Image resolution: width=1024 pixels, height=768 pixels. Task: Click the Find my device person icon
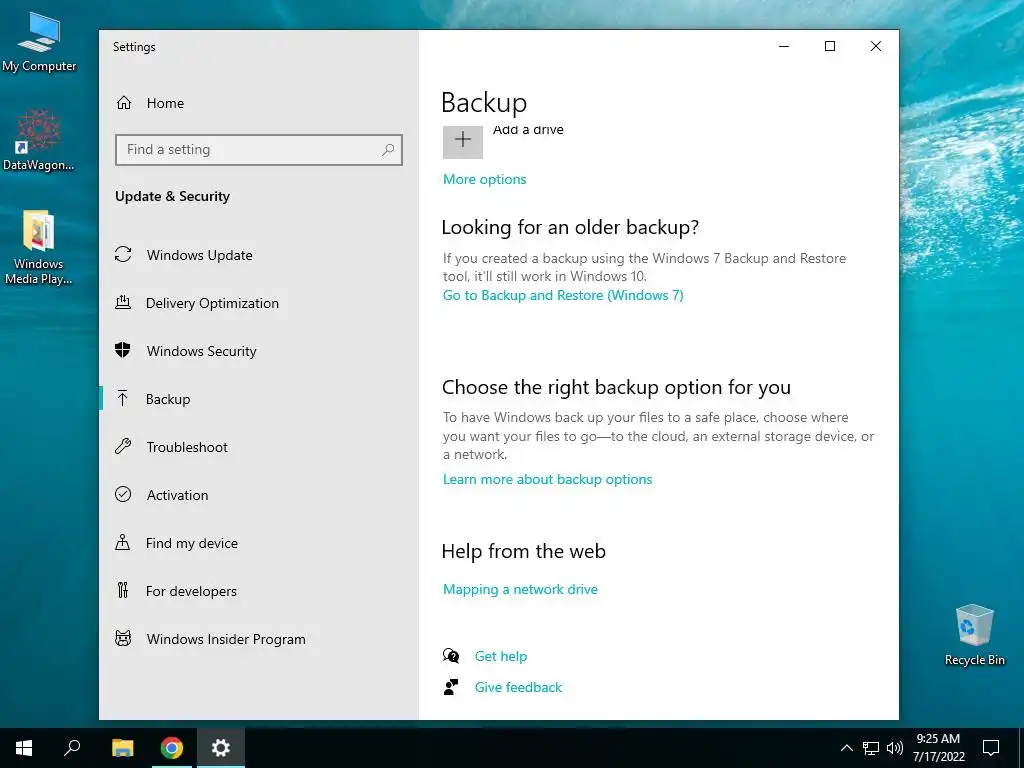coord(122,543)
